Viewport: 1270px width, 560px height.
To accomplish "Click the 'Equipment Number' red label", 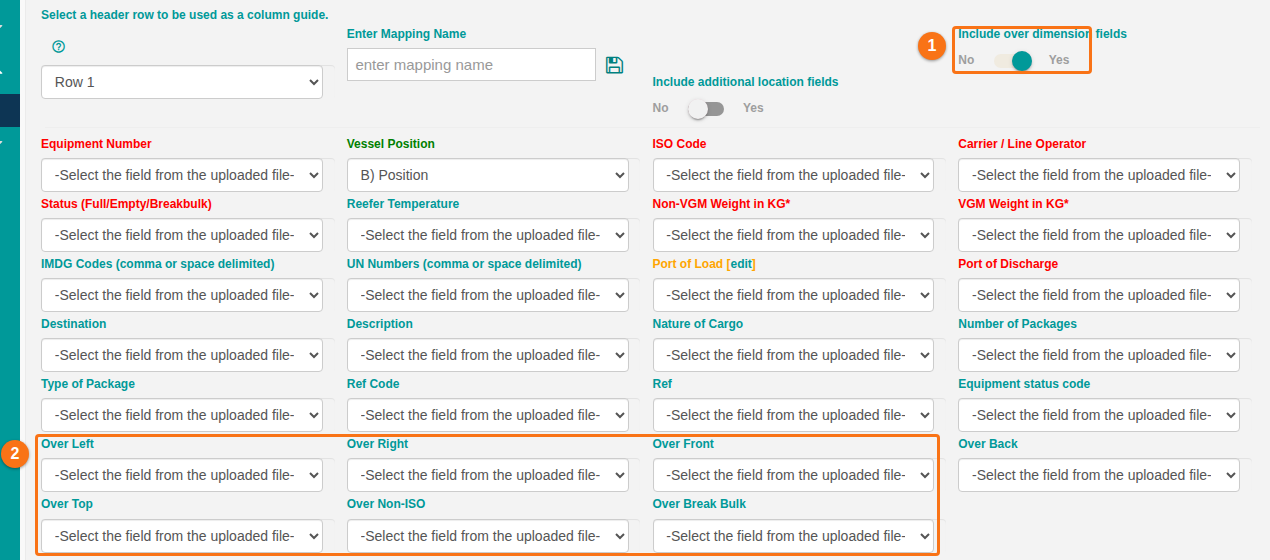I will point(96,144).
